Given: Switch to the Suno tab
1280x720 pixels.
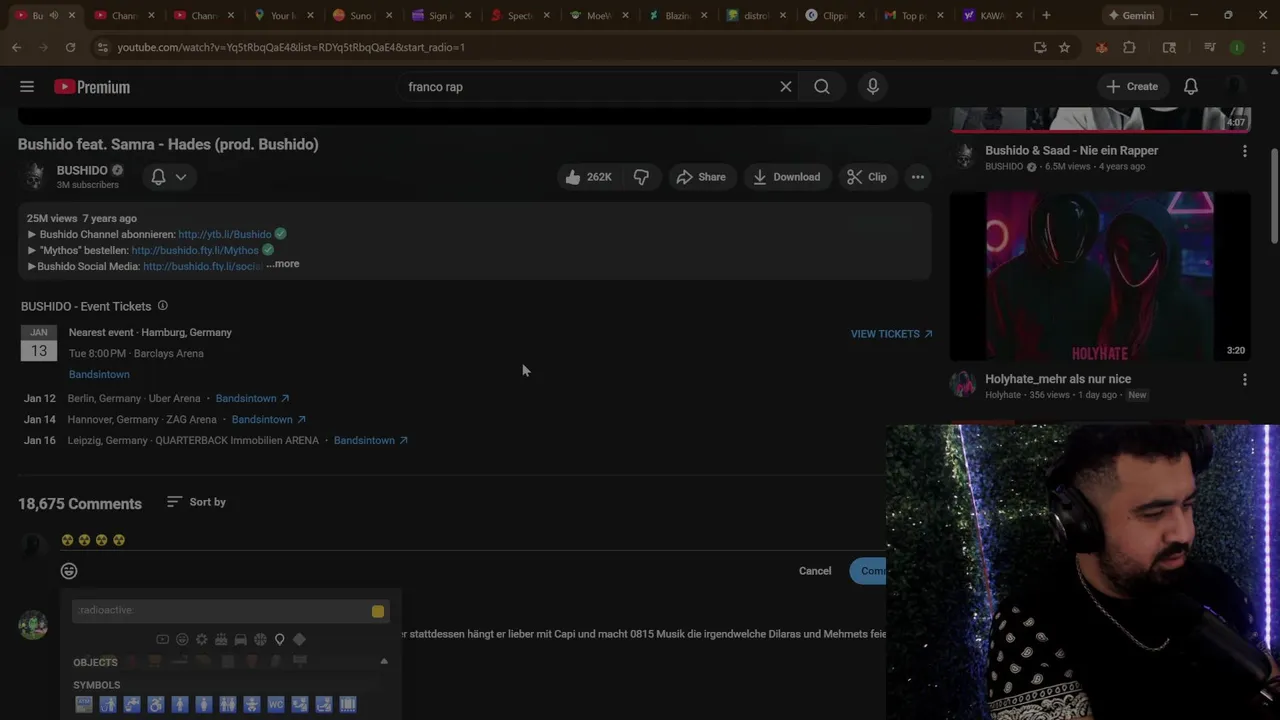Looking at the screenshot, I should 364,15.
